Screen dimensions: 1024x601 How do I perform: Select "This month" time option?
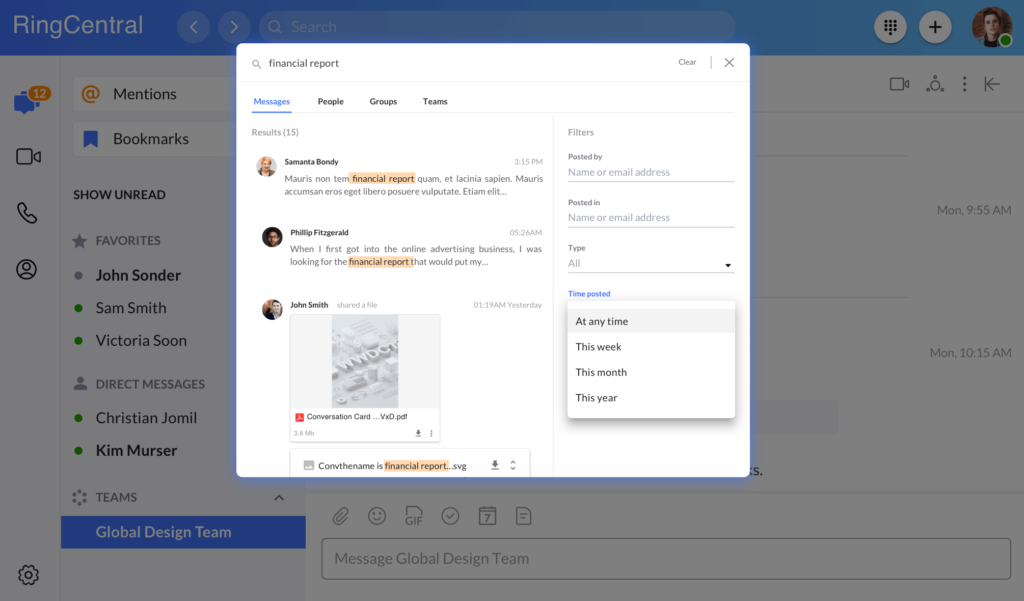coord(601,372)
